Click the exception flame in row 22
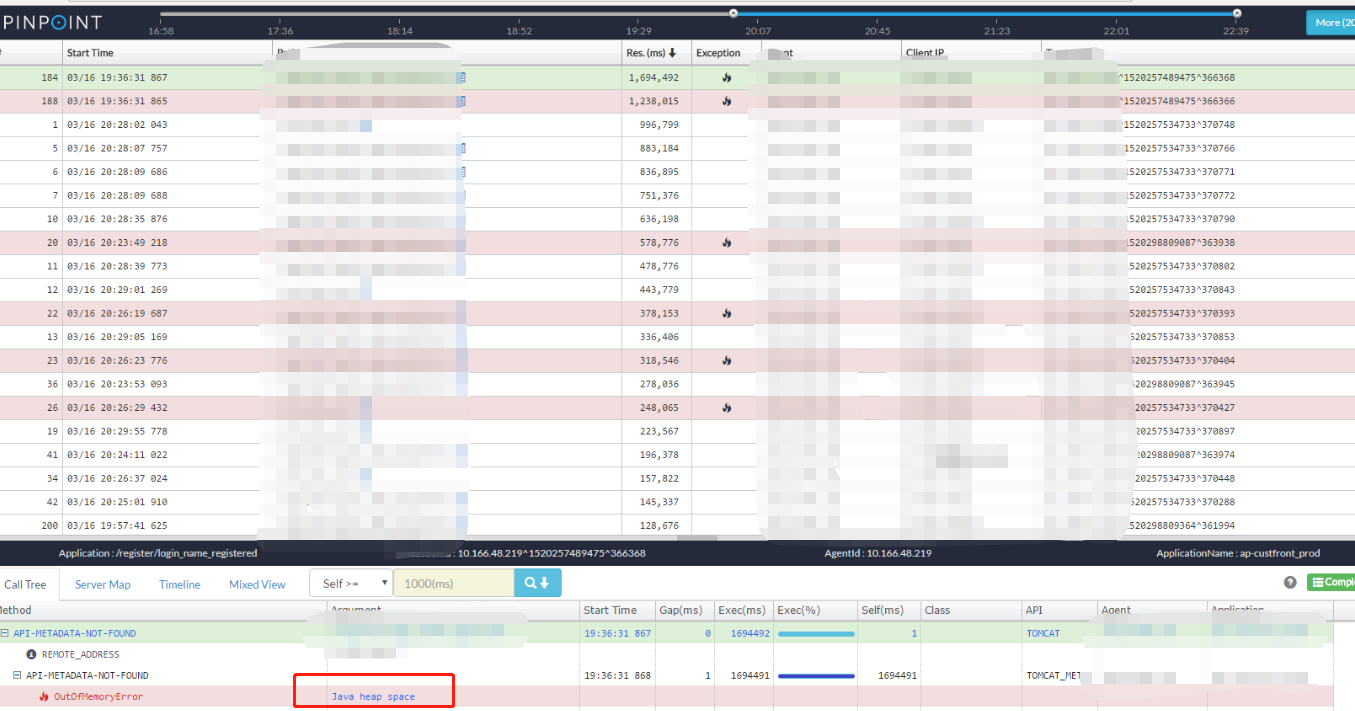Screen dimensions: 1355x711 coord(726,313)
